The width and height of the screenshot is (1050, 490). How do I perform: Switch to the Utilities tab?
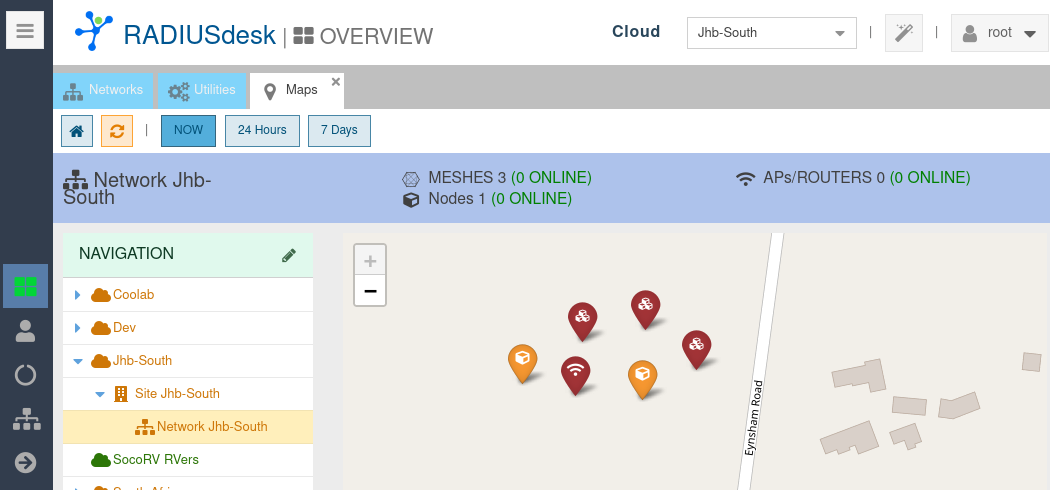tap(202, 90)
